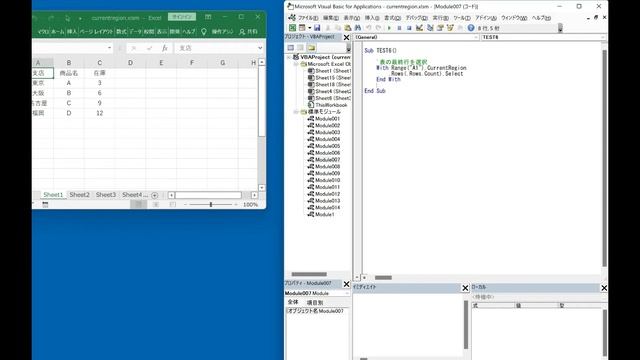Viewport: 640px width, 360px height.
Task: Click the Find binoculars icon in VBA toolbar
Action: 358,28
